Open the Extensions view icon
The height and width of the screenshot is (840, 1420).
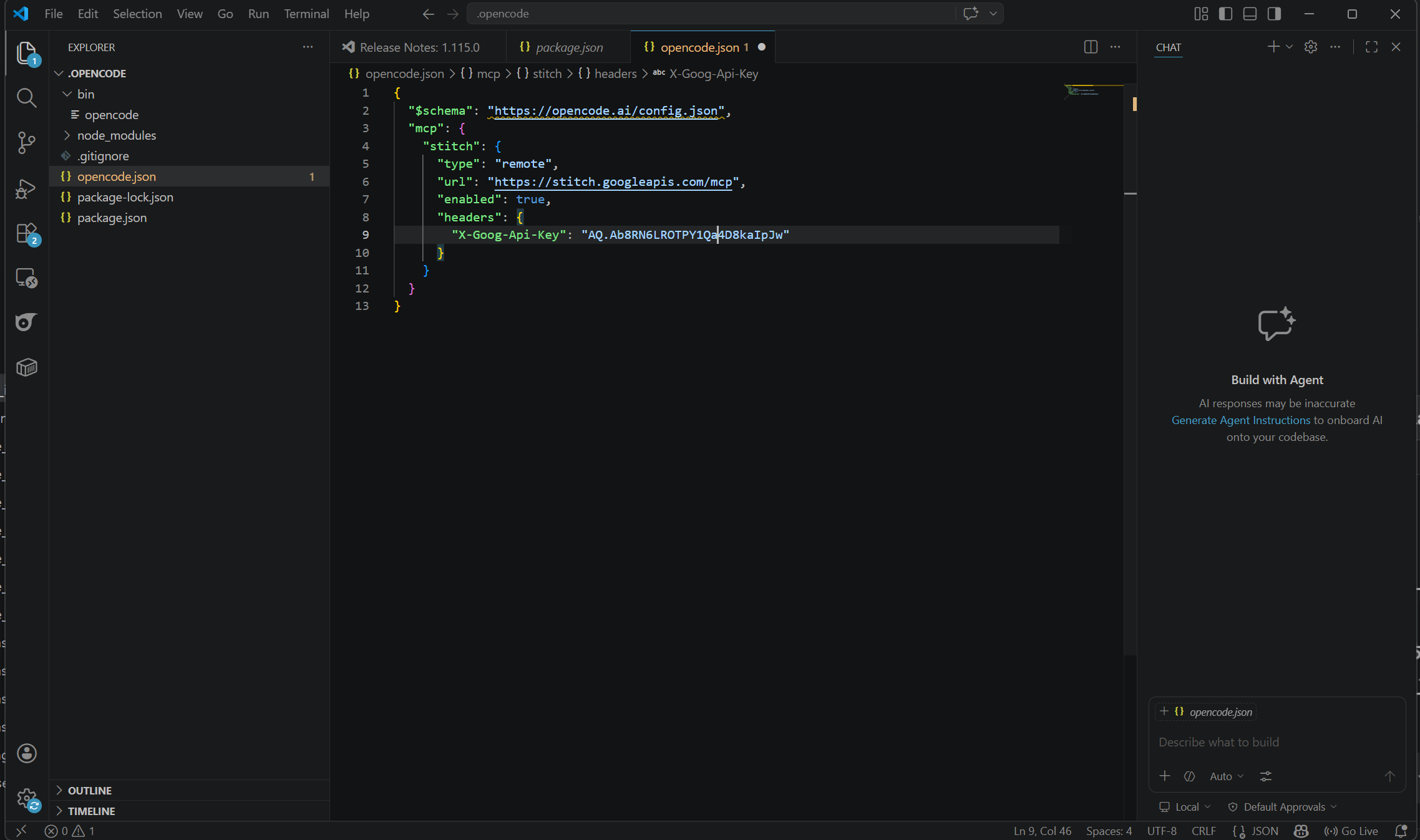[26, 233]
